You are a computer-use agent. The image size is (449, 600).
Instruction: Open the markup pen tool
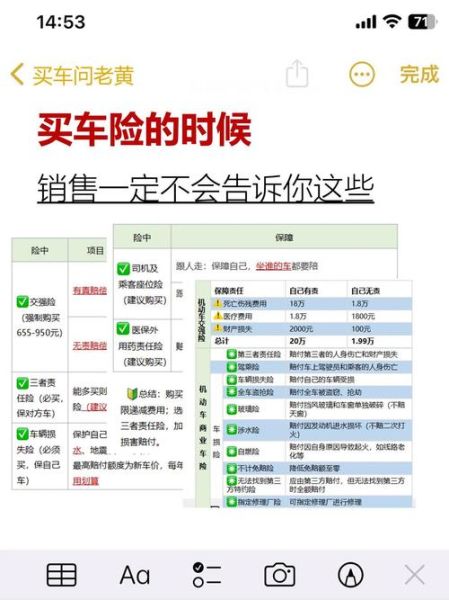coord(351,574)
